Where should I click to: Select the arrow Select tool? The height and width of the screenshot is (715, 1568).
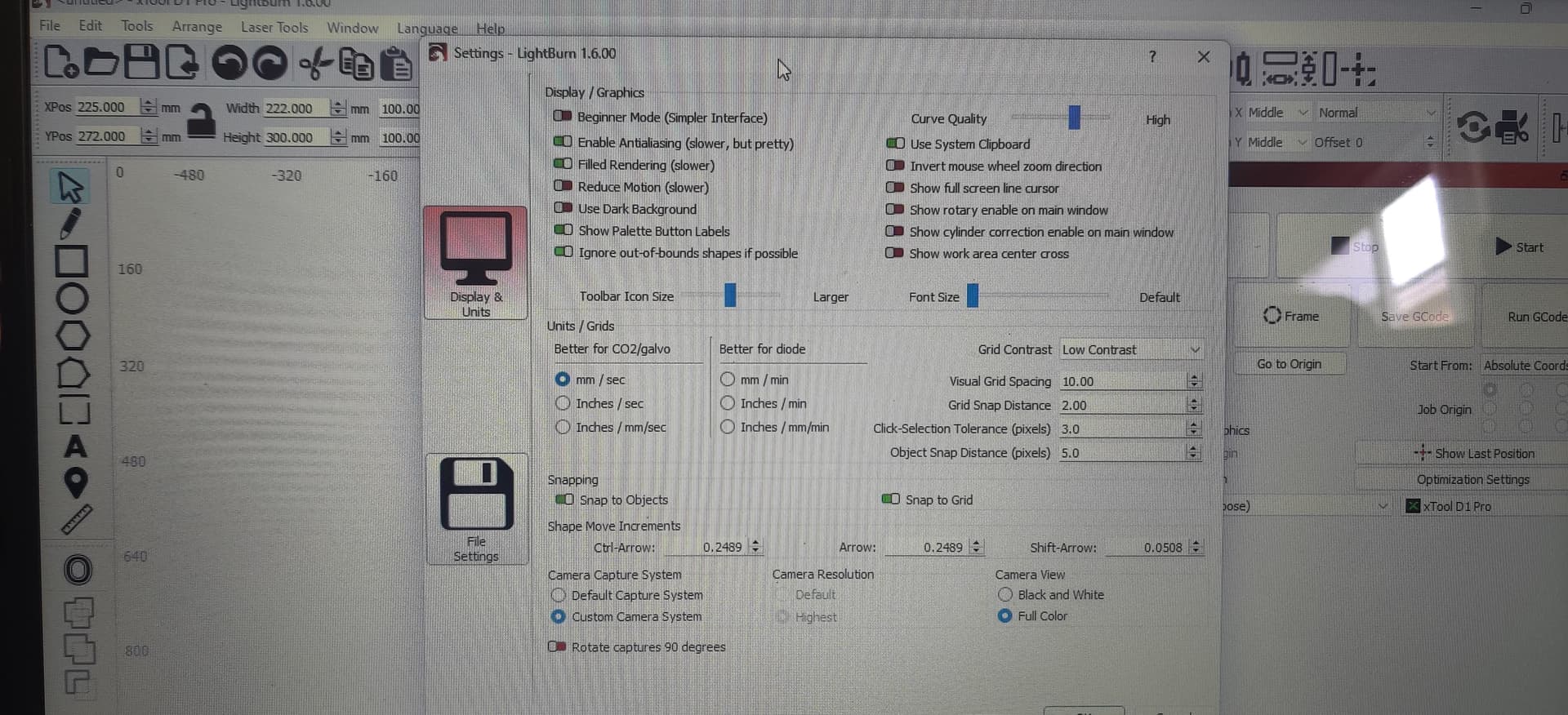[x=71, y=187]
